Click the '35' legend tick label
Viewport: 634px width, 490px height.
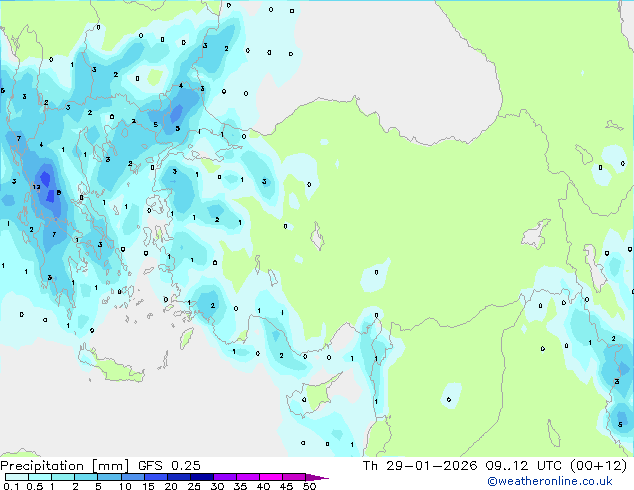[x=240, y=486]
